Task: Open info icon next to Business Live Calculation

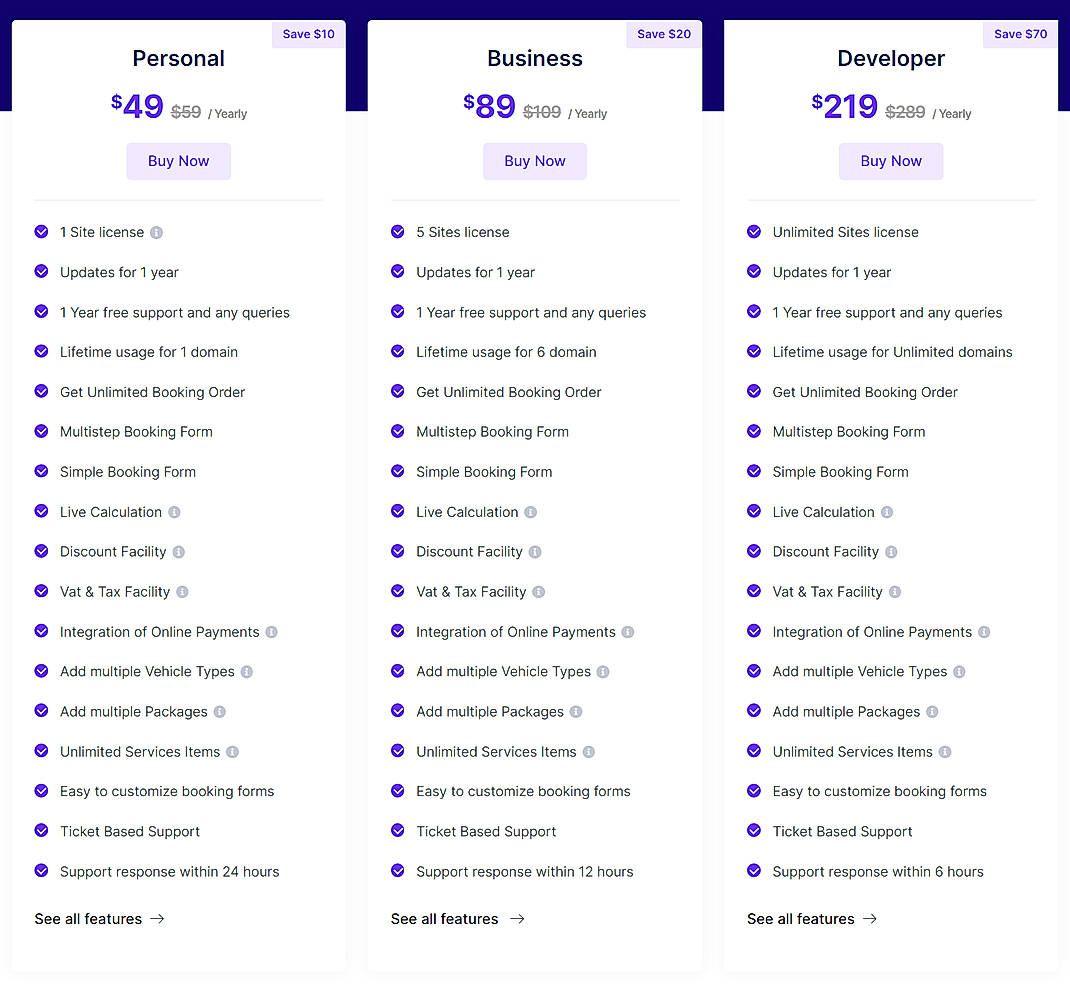Action: (x=530, y=512)
